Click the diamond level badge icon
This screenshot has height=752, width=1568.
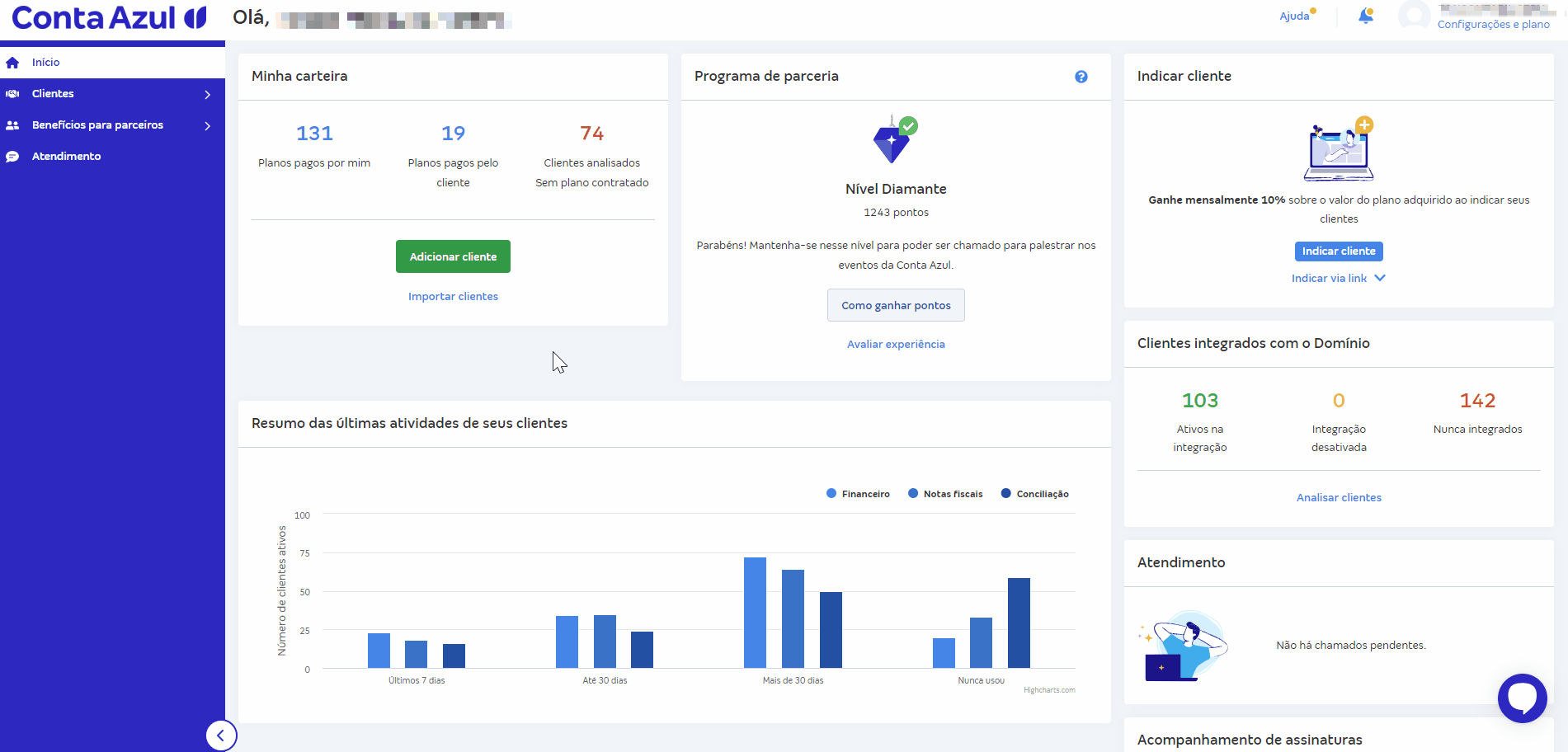click(895, 139)
